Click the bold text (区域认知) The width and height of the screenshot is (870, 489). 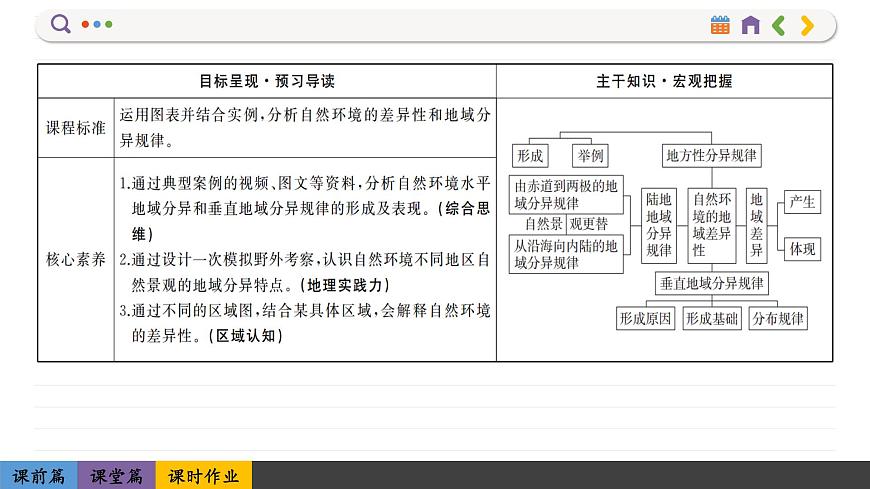[x=246, y=336]
